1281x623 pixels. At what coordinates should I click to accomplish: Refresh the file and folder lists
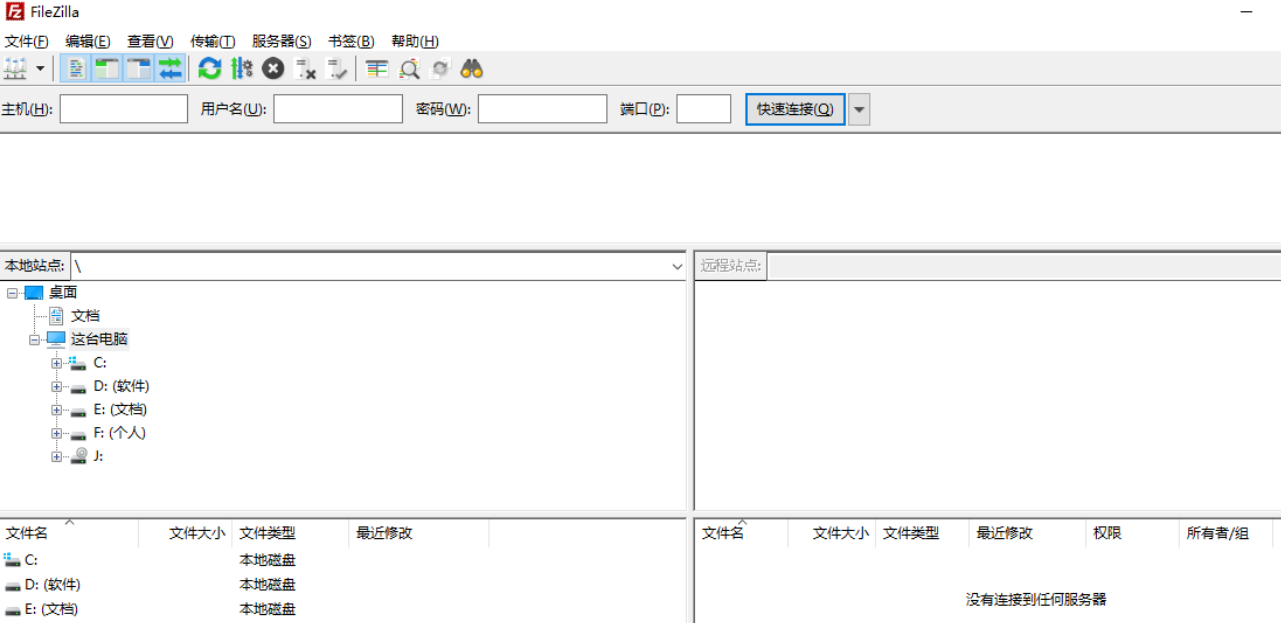pyautogui.click(x=209, y=68)
